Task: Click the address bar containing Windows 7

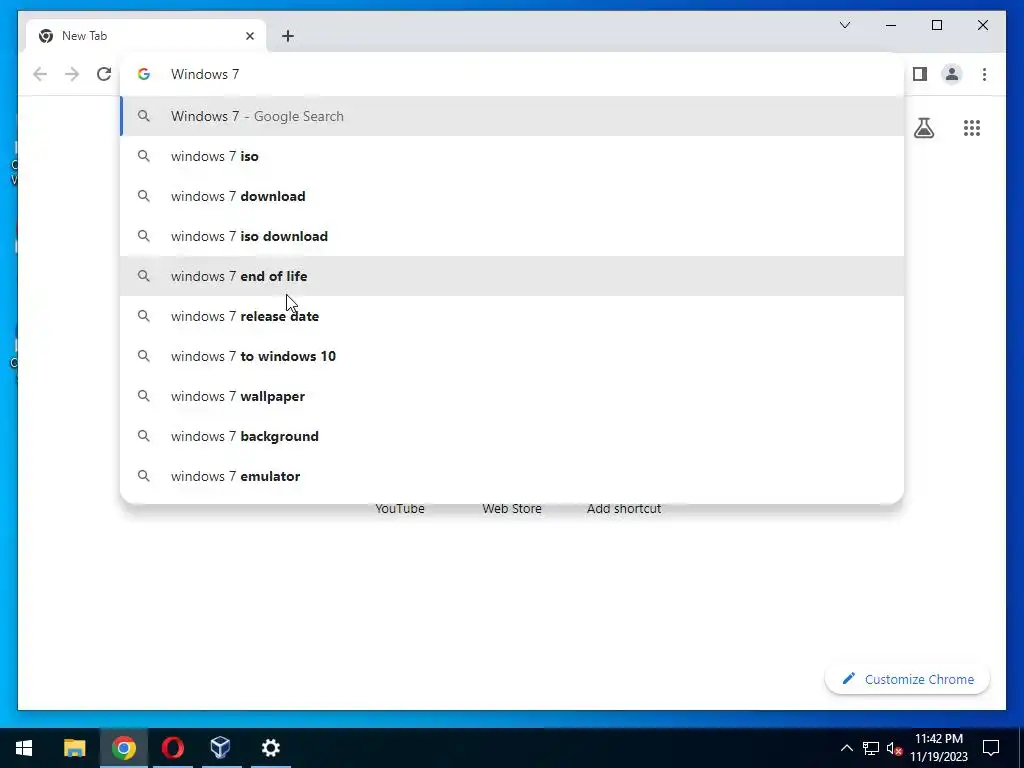Action: [x=512, y=74]
